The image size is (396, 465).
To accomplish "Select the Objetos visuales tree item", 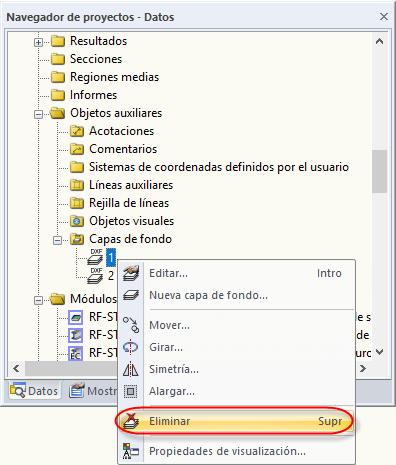I will [x=131, y=221].
